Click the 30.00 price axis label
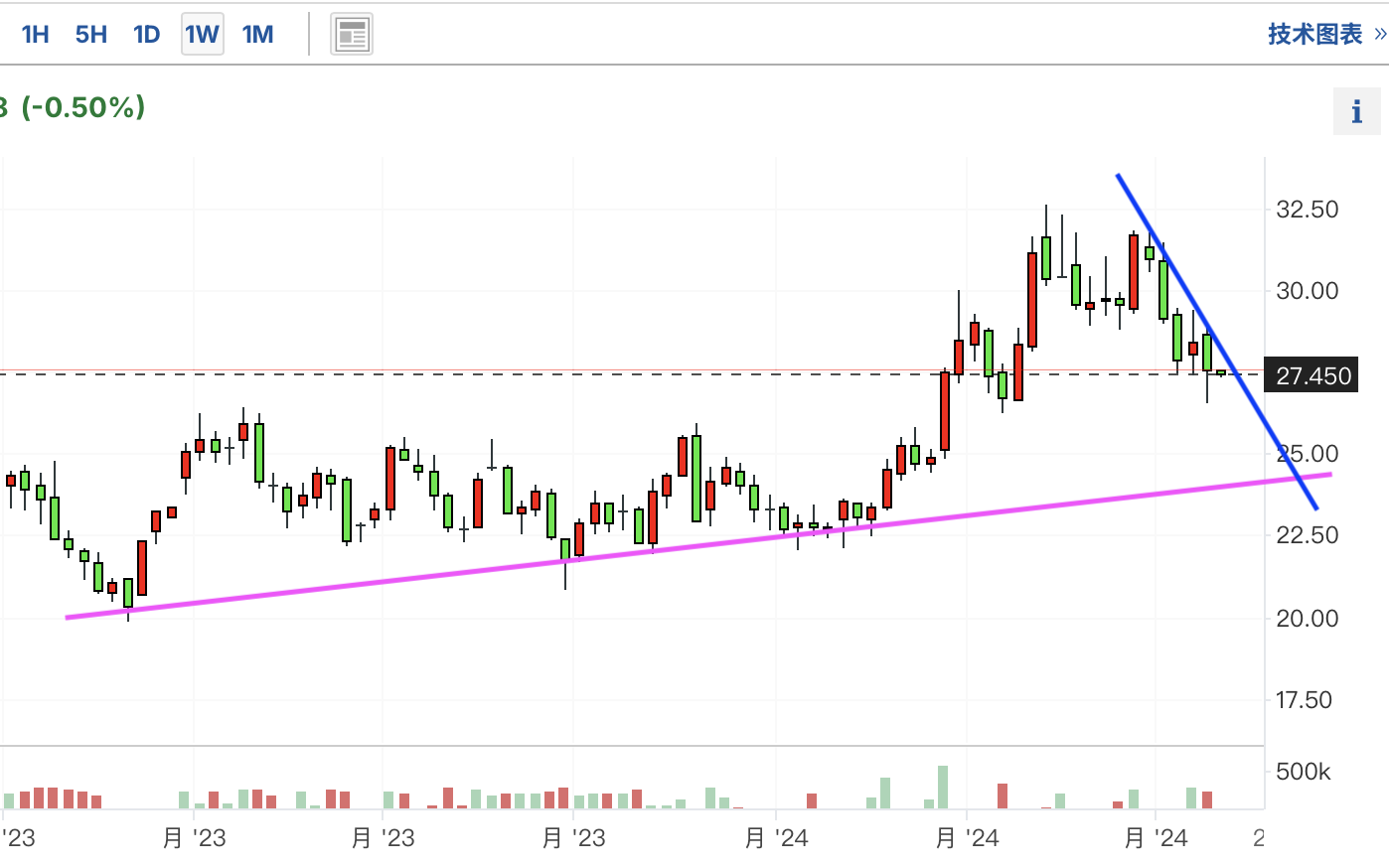Viewport: 1389px width, 868px height. point(1307,290)
